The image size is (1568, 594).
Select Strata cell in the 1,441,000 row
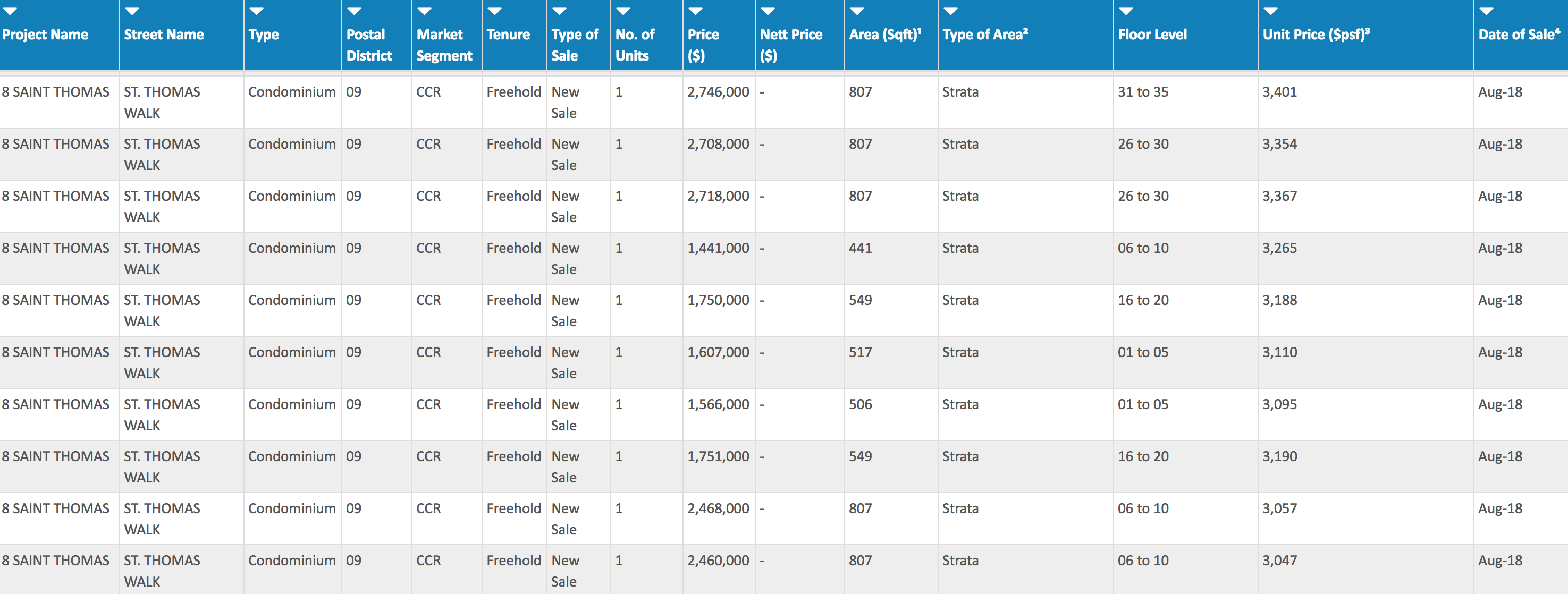coord(960,248)
